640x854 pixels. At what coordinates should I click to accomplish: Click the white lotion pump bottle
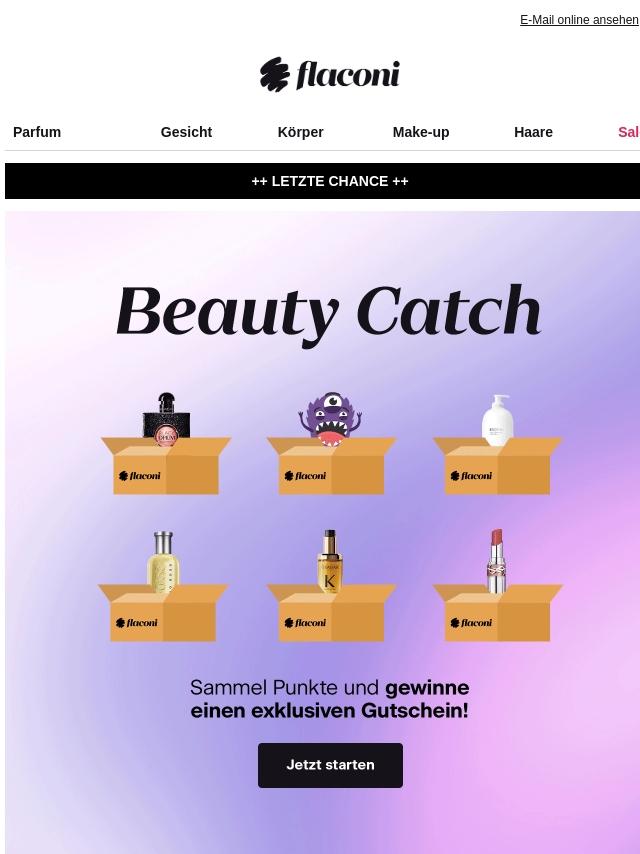tap(497, 420)
